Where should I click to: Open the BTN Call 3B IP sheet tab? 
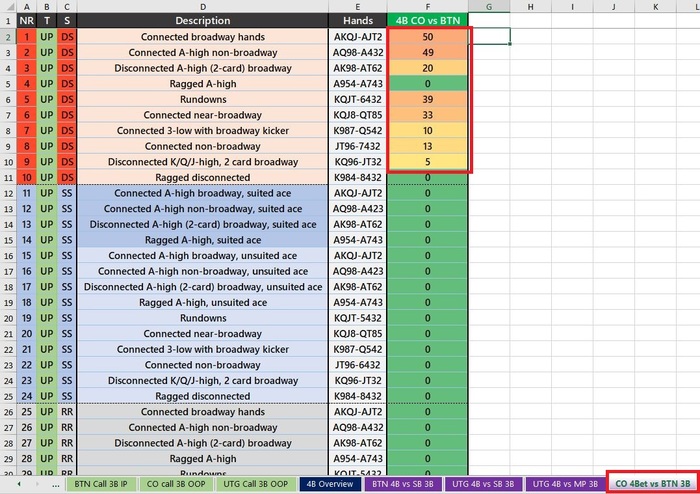[x=101, y=484]
